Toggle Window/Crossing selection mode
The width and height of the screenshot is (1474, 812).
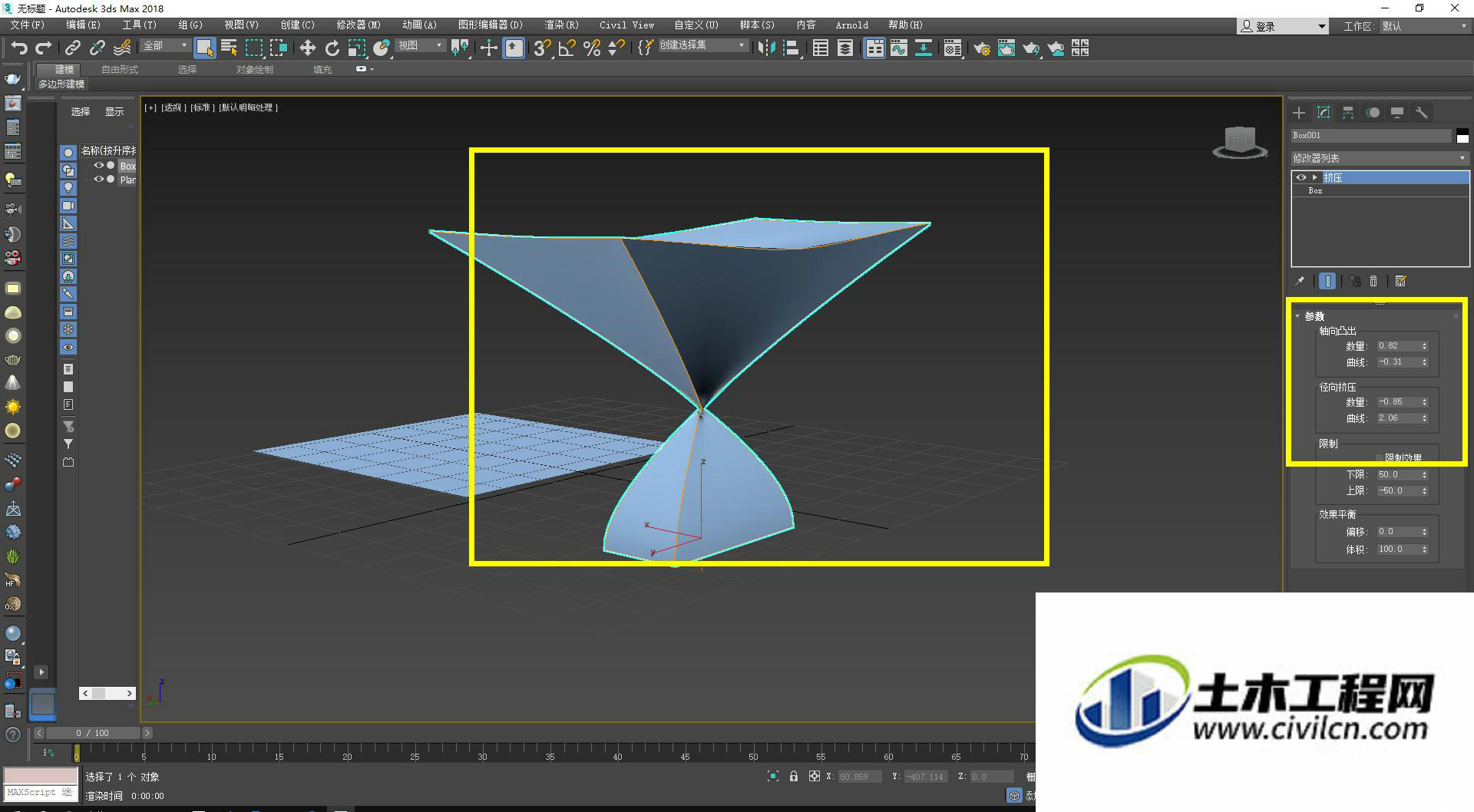[278, 48]
